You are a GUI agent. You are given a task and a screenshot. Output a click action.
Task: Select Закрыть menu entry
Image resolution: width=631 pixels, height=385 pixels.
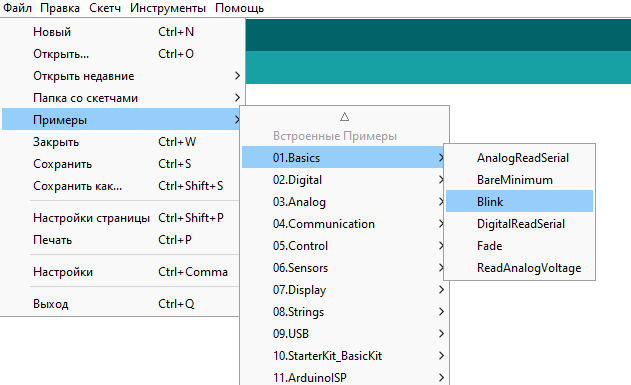(122, 142)
